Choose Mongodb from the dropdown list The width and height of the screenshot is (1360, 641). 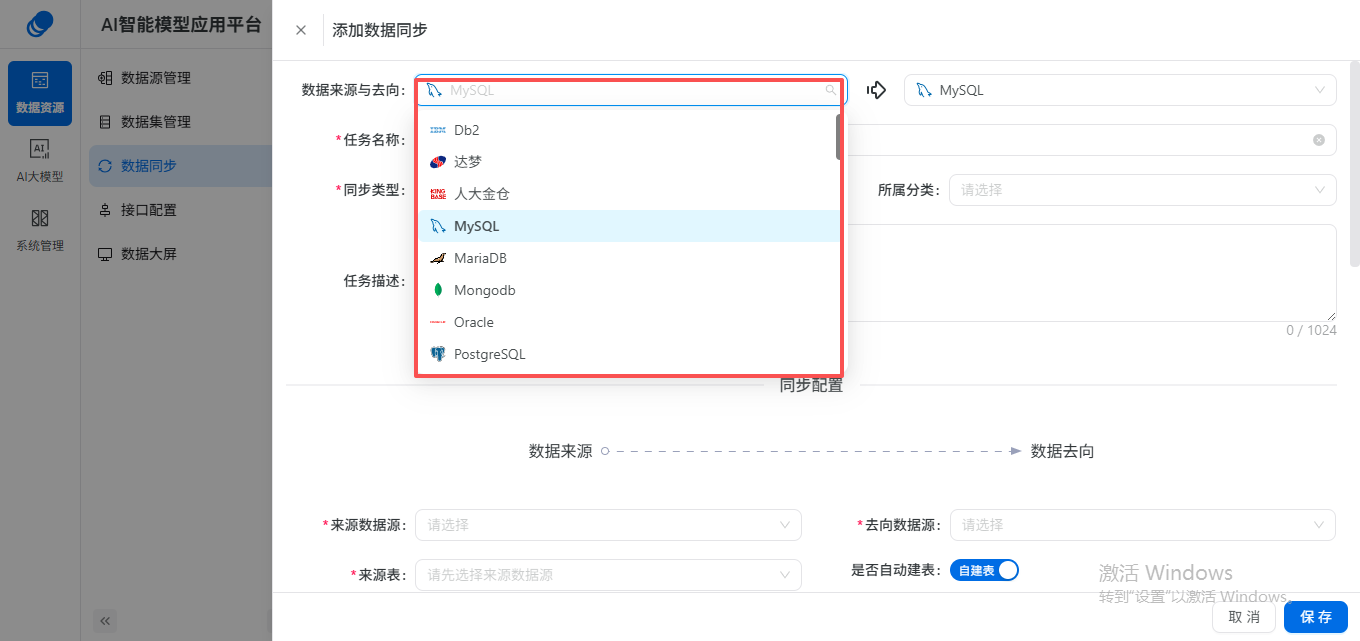(x=628, y=290)
